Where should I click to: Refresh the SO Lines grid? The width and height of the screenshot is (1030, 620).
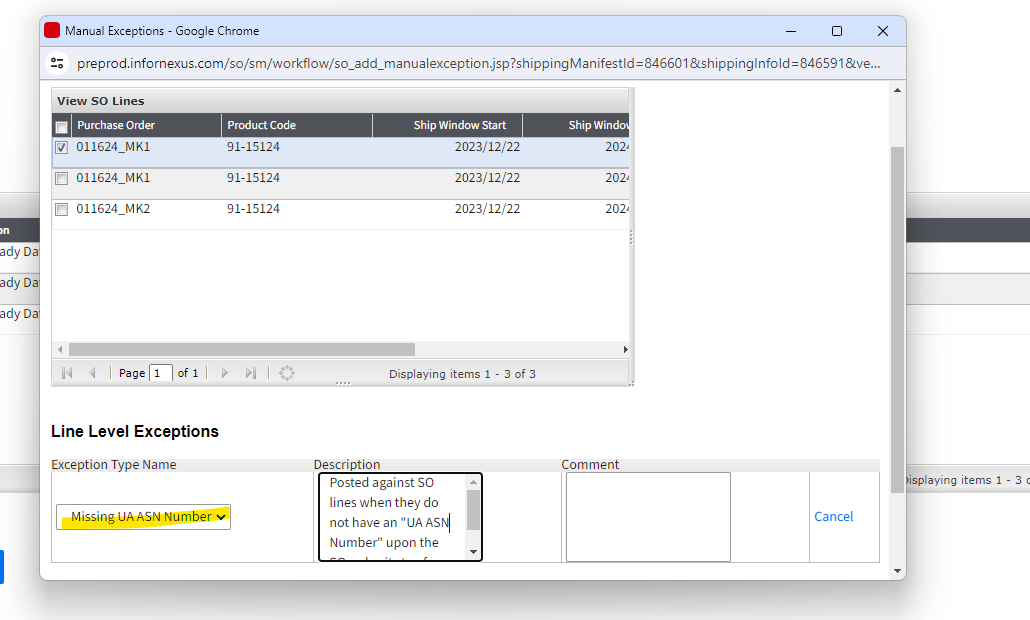coord(286,373)
